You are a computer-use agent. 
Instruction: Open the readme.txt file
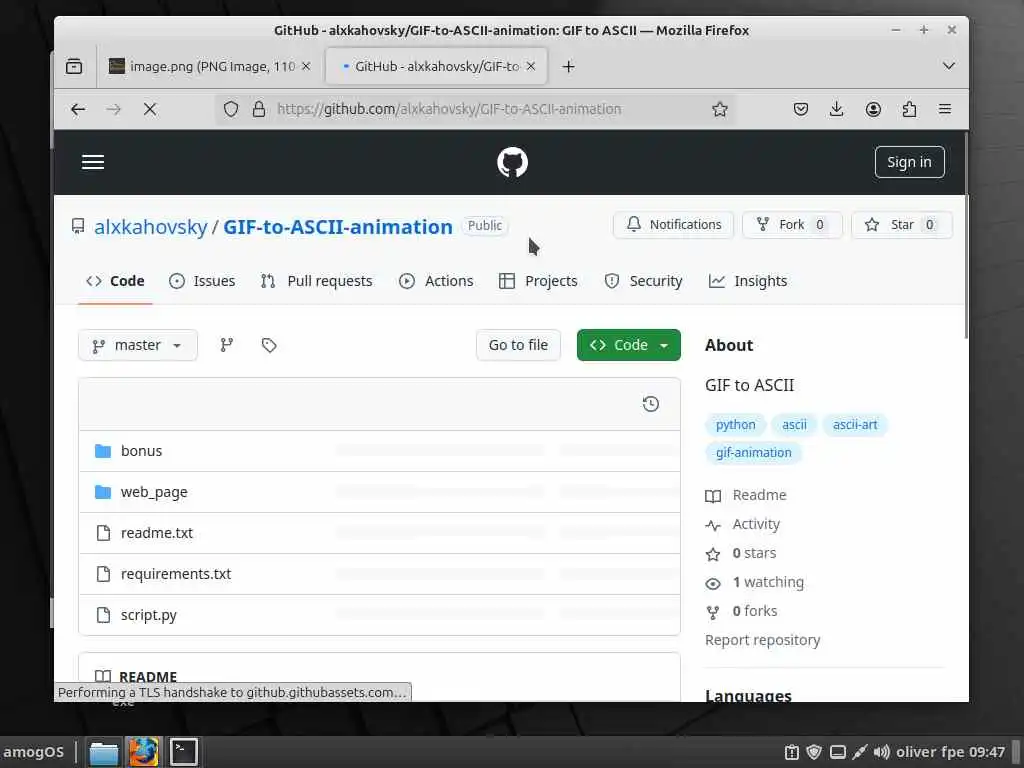[x=157, y=533]
